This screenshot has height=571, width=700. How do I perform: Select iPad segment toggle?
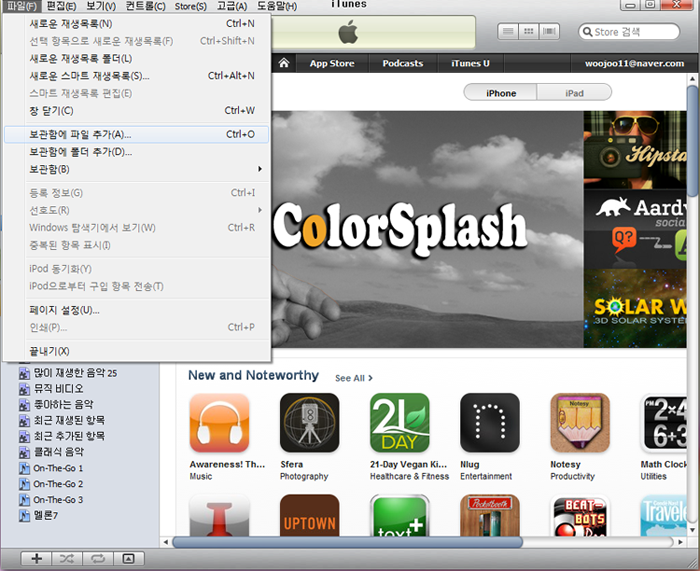574,93
